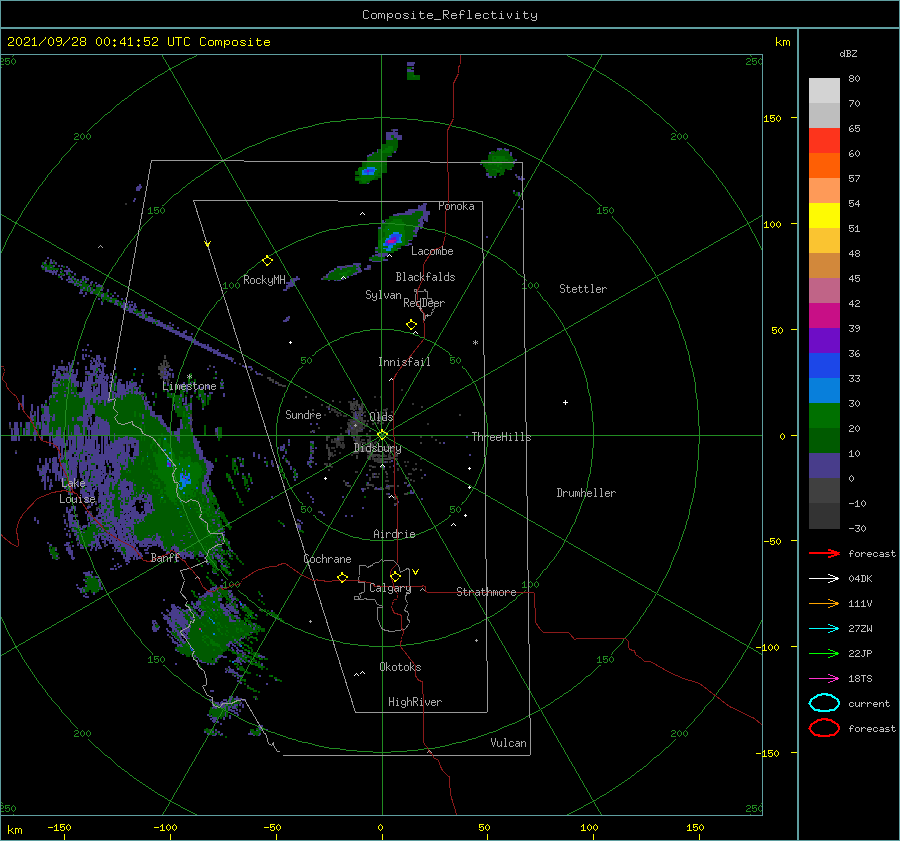The width and height of the screenshot is (900, 841).
Task: Click the Banff label
Action: 165,558
